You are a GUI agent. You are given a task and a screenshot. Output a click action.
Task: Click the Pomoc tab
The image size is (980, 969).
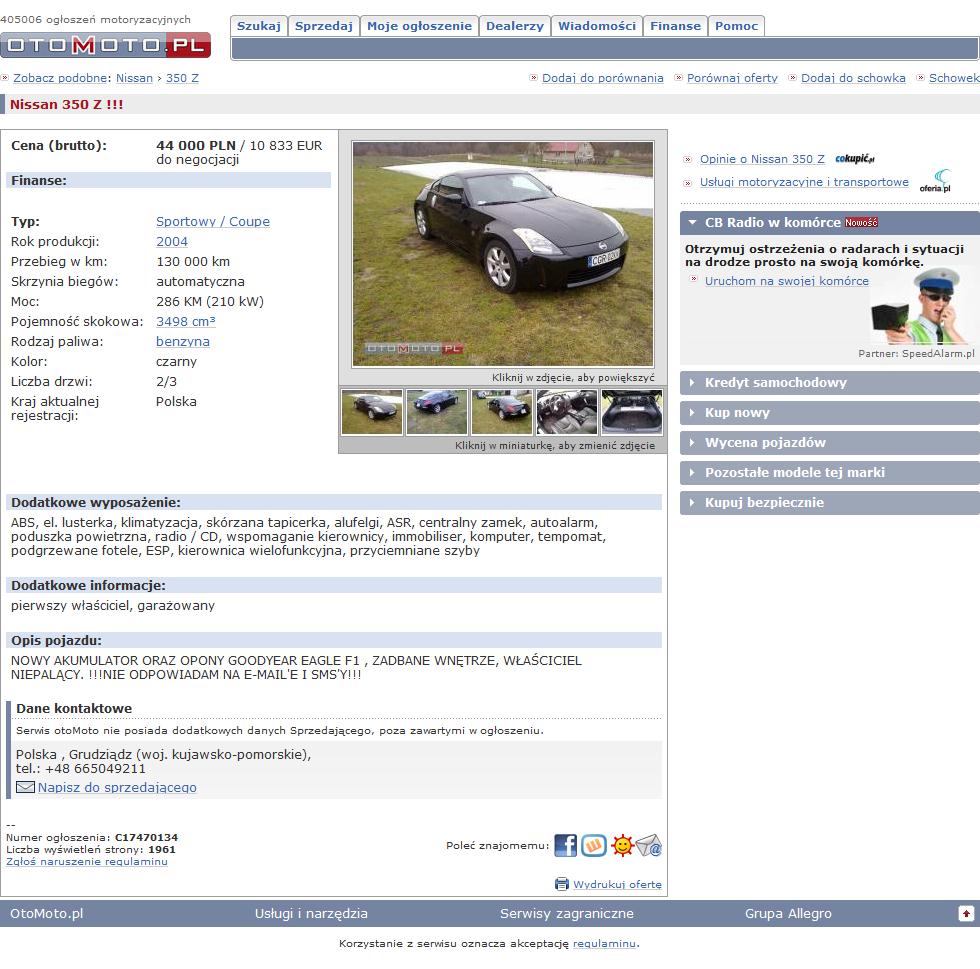point(736,26)
